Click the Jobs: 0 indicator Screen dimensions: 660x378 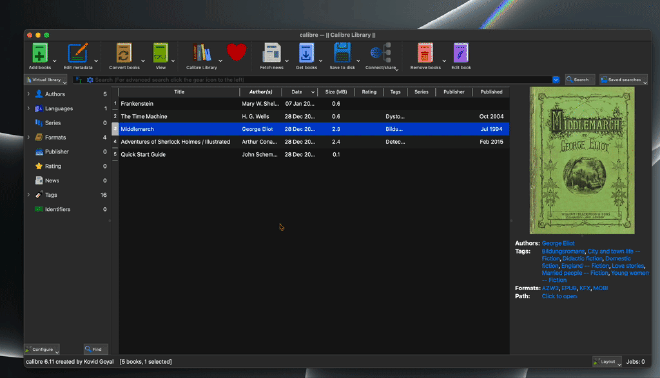[635, 362]
